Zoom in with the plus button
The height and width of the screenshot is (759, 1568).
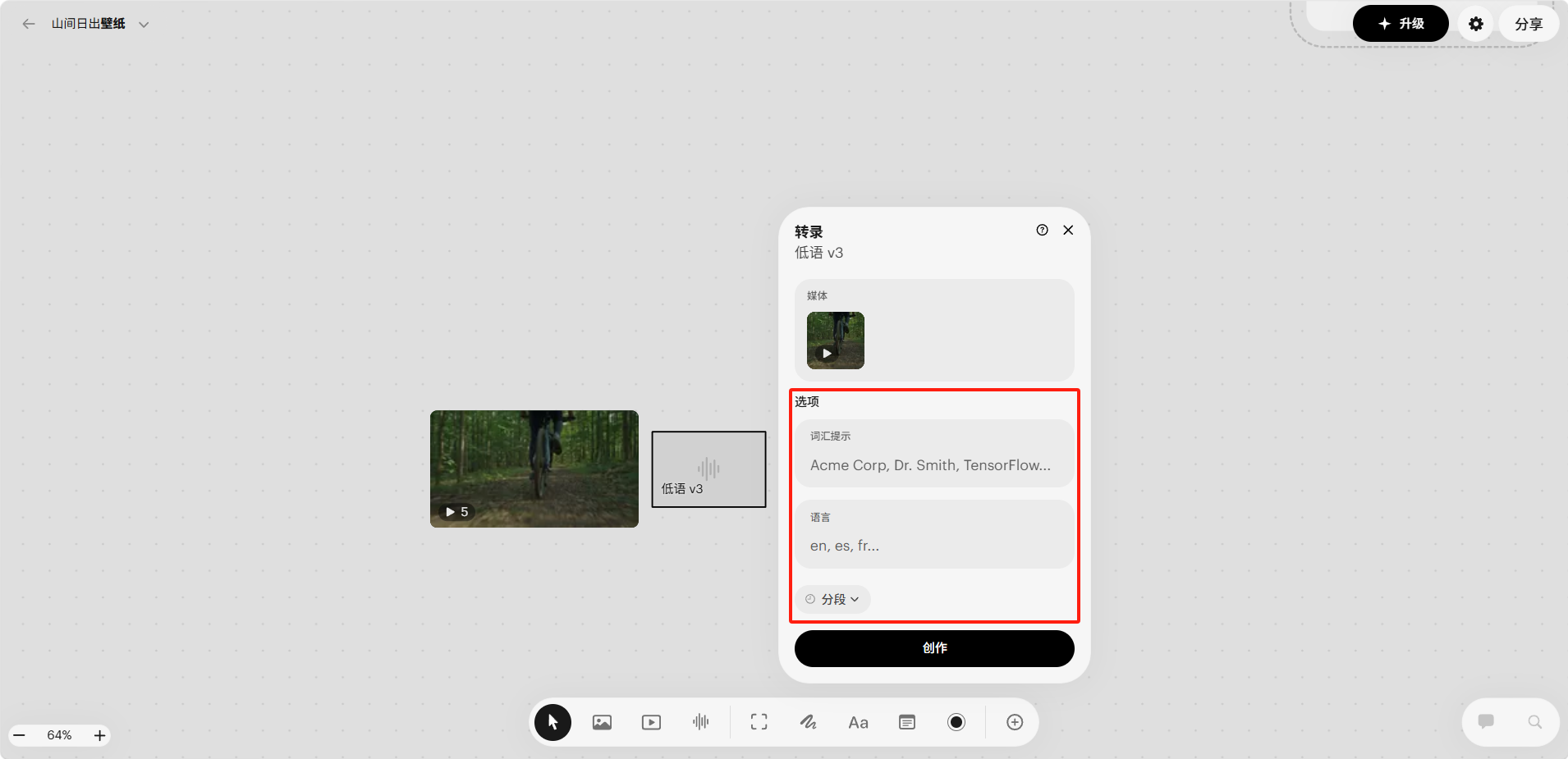tap(99, 735)
